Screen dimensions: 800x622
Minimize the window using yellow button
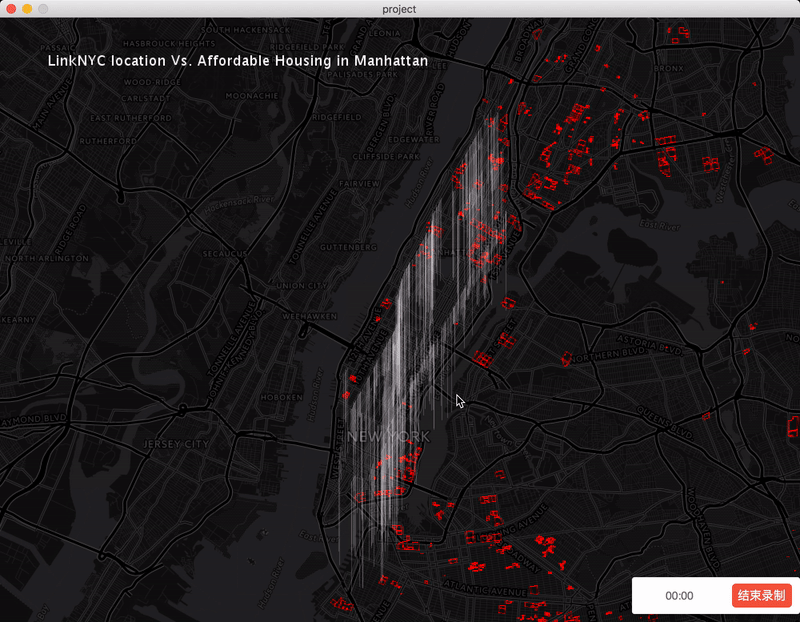pyautogui.click(x=27, y=9)
